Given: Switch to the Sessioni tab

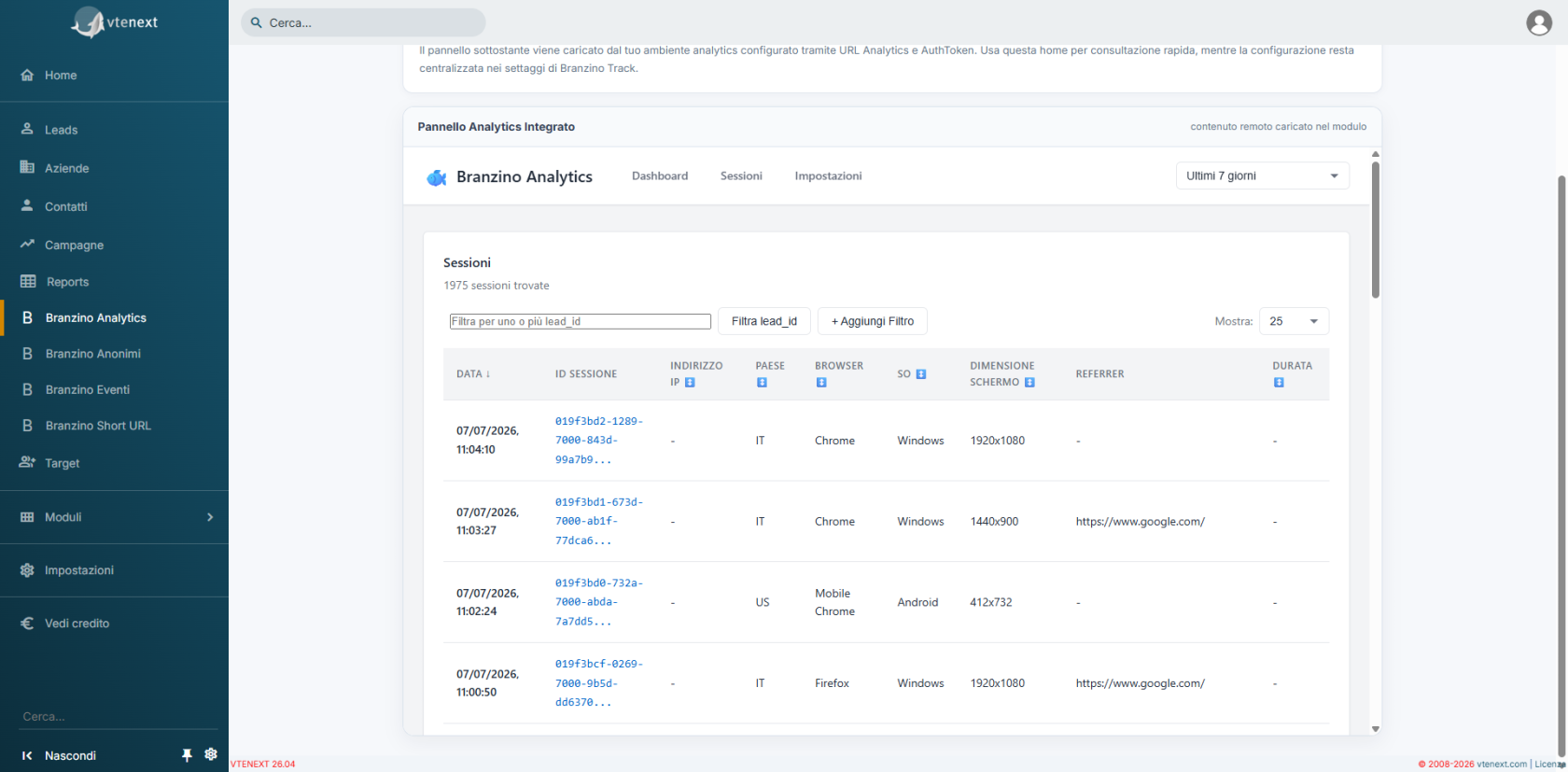Looking at the screenshot, I should (741, 175).
